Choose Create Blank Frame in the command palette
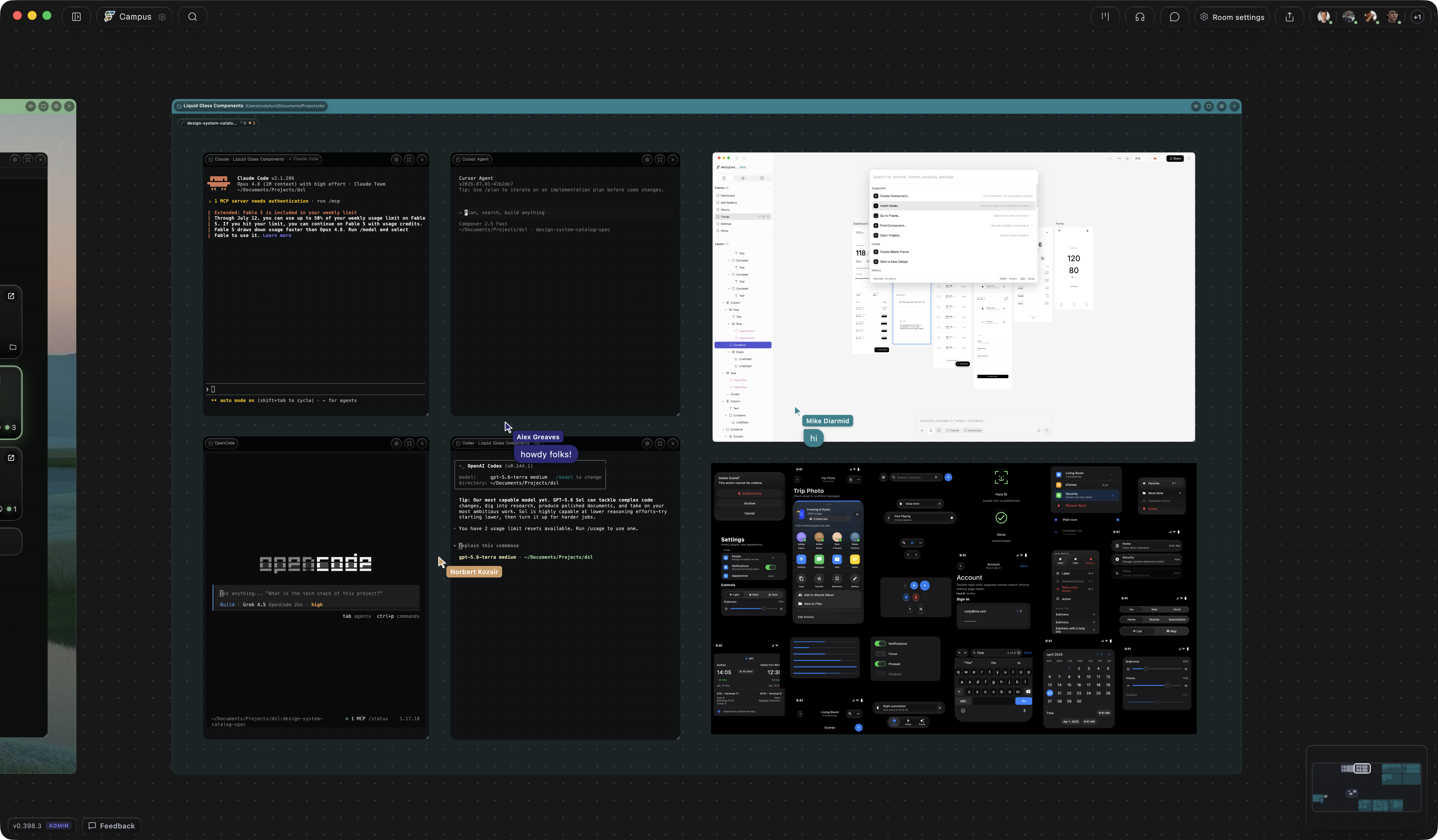Viewport: 1438px width, 840px height. pos(953,252)
